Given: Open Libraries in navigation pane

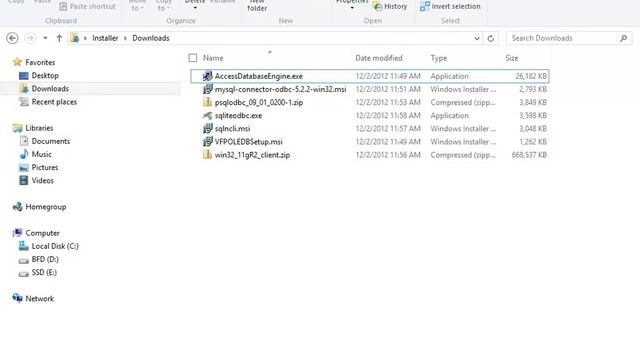Looking at the screenshot, I should pyautogui.click(x=39, y=128).
